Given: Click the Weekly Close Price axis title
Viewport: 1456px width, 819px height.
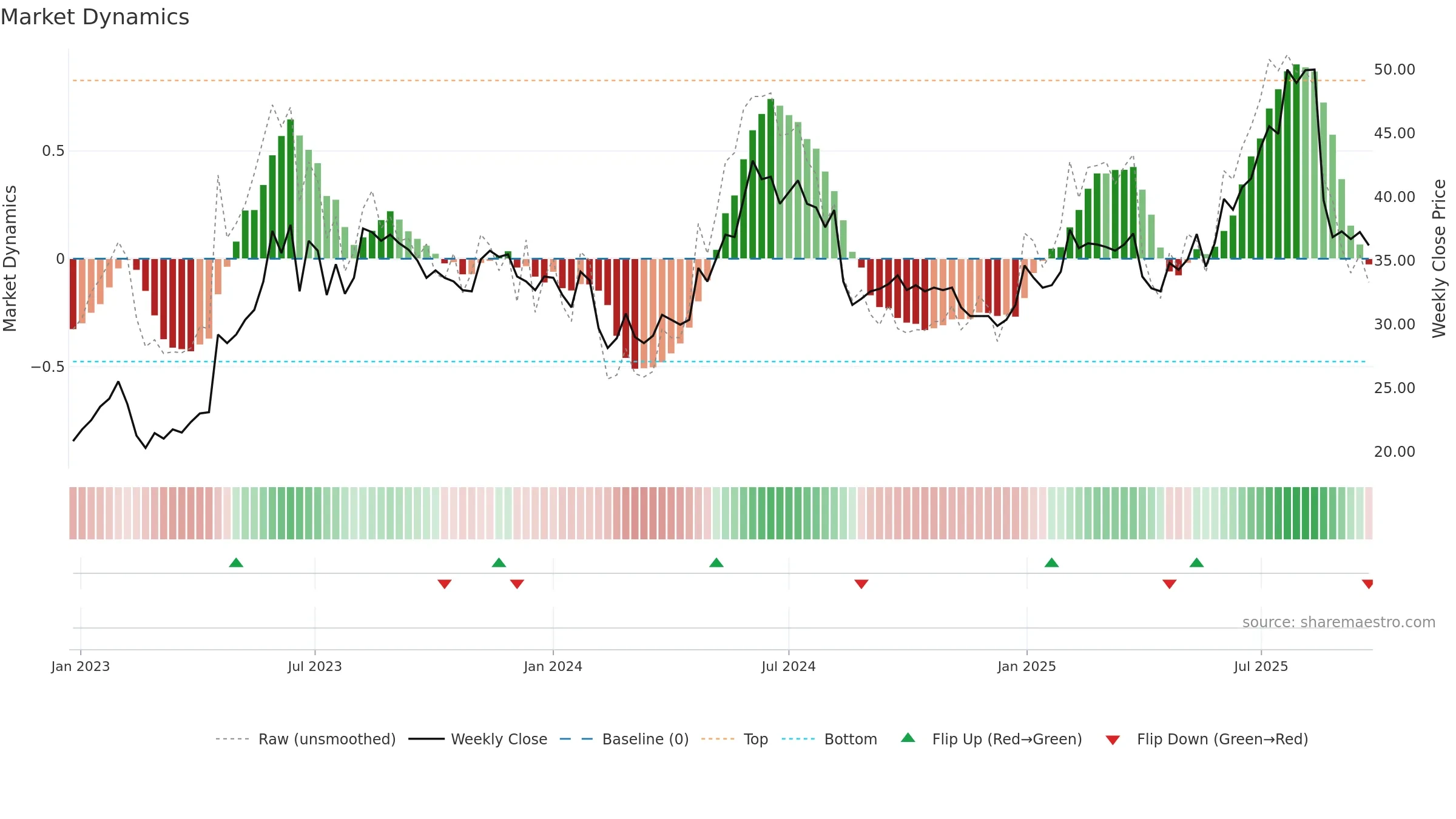Looking at the screenshot, I should coord(1439,258).
